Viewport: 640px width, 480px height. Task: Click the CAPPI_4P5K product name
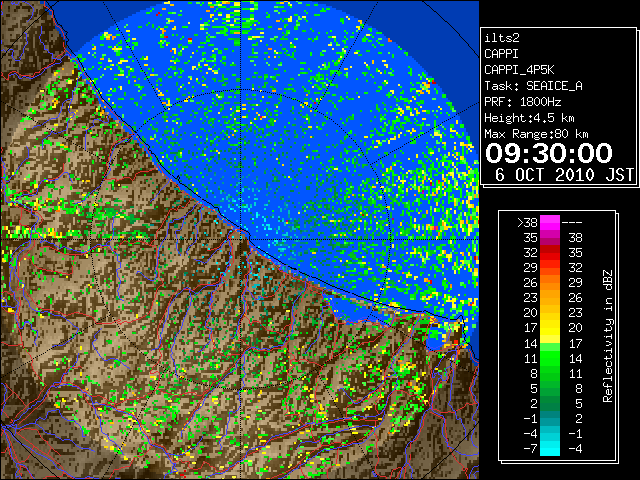tap(519, 70)
